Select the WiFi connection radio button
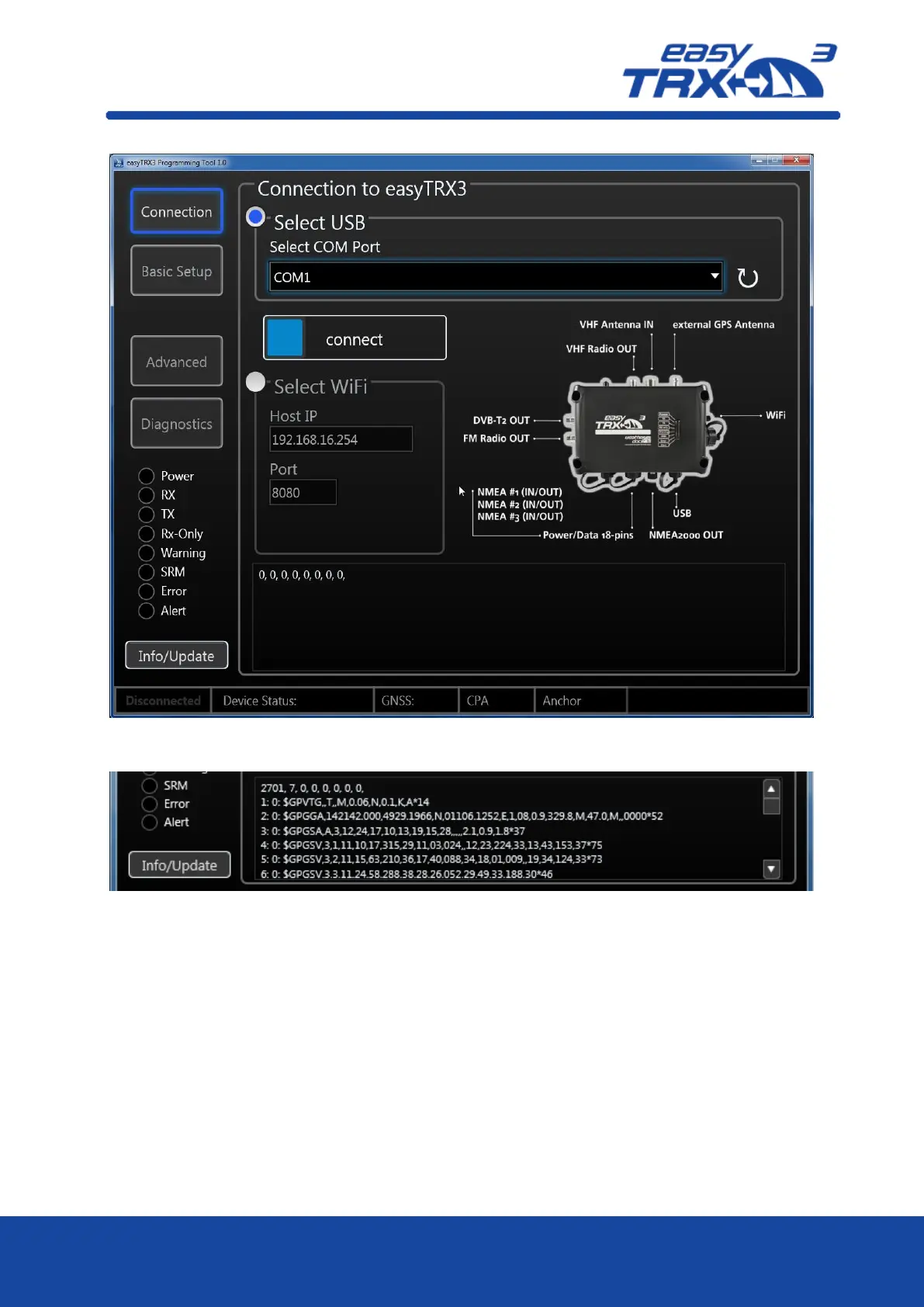 pyautogui.click(x=255, y=382)
